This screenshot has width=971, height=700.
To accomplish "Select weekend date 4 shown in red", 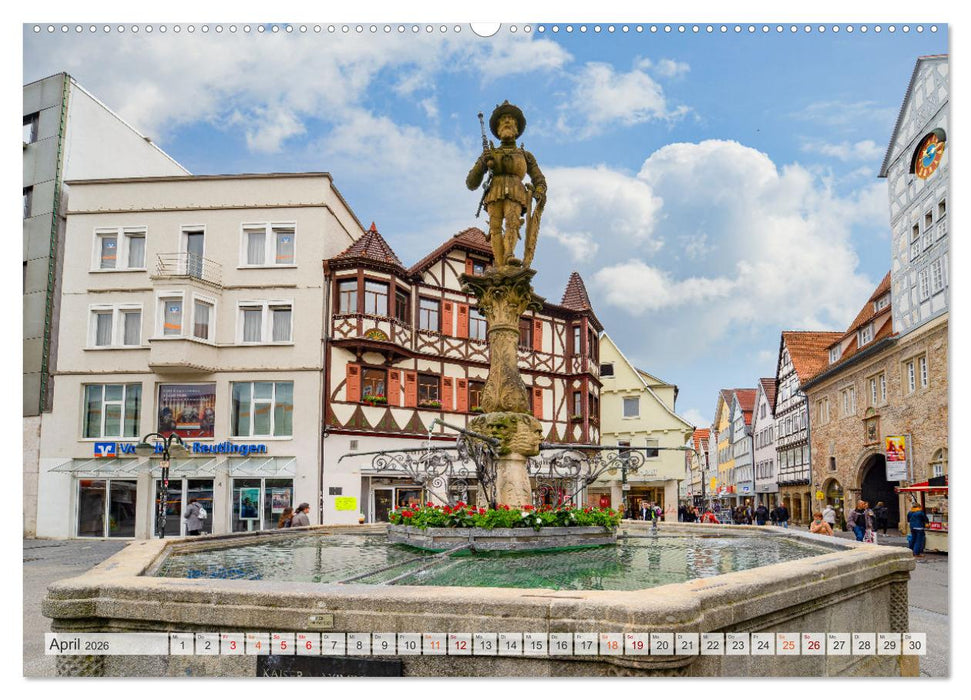I will (x=257, y=647).
